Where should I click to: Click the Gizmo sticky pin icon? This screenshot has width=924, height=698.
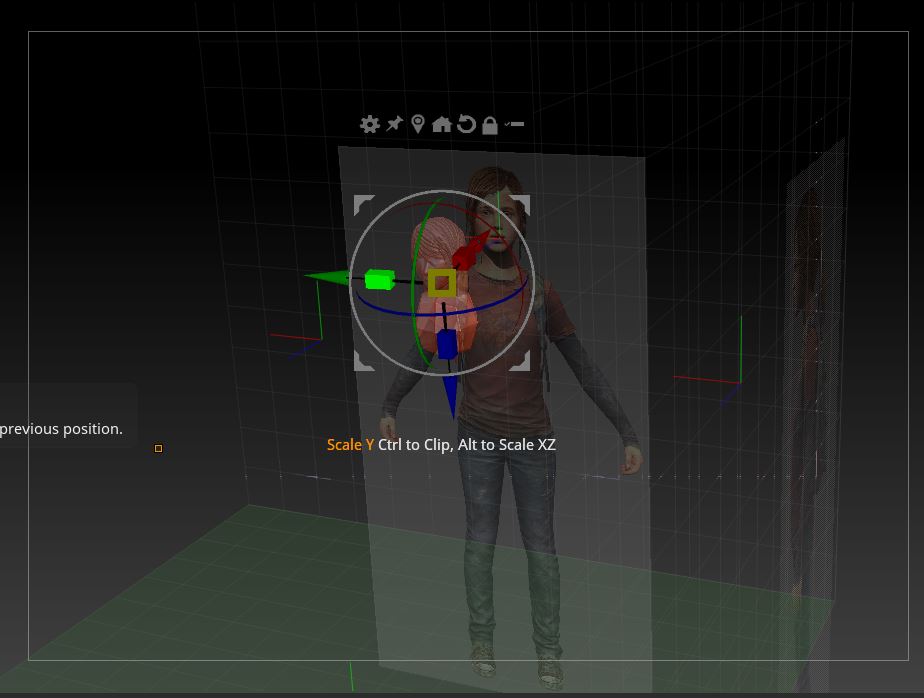[394, 124]
